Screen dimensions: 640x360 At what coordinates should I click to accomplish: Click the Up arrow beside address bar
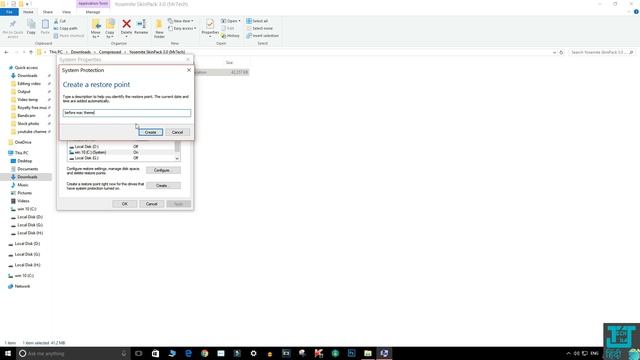point(31,52)
